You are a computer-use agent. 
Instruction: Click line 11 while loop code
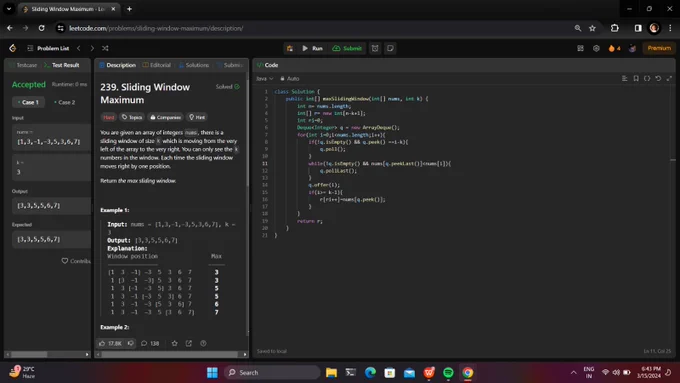click(379, 164)
